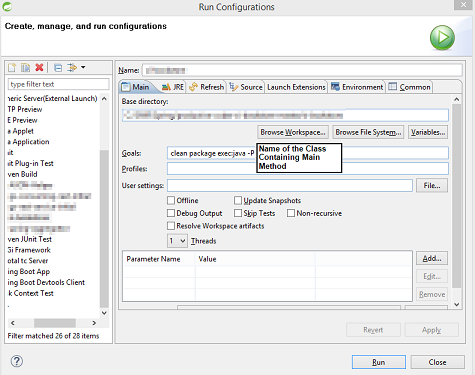Enable the Update Snapshots checkbox
475x375 pixels.
(238, 200)
